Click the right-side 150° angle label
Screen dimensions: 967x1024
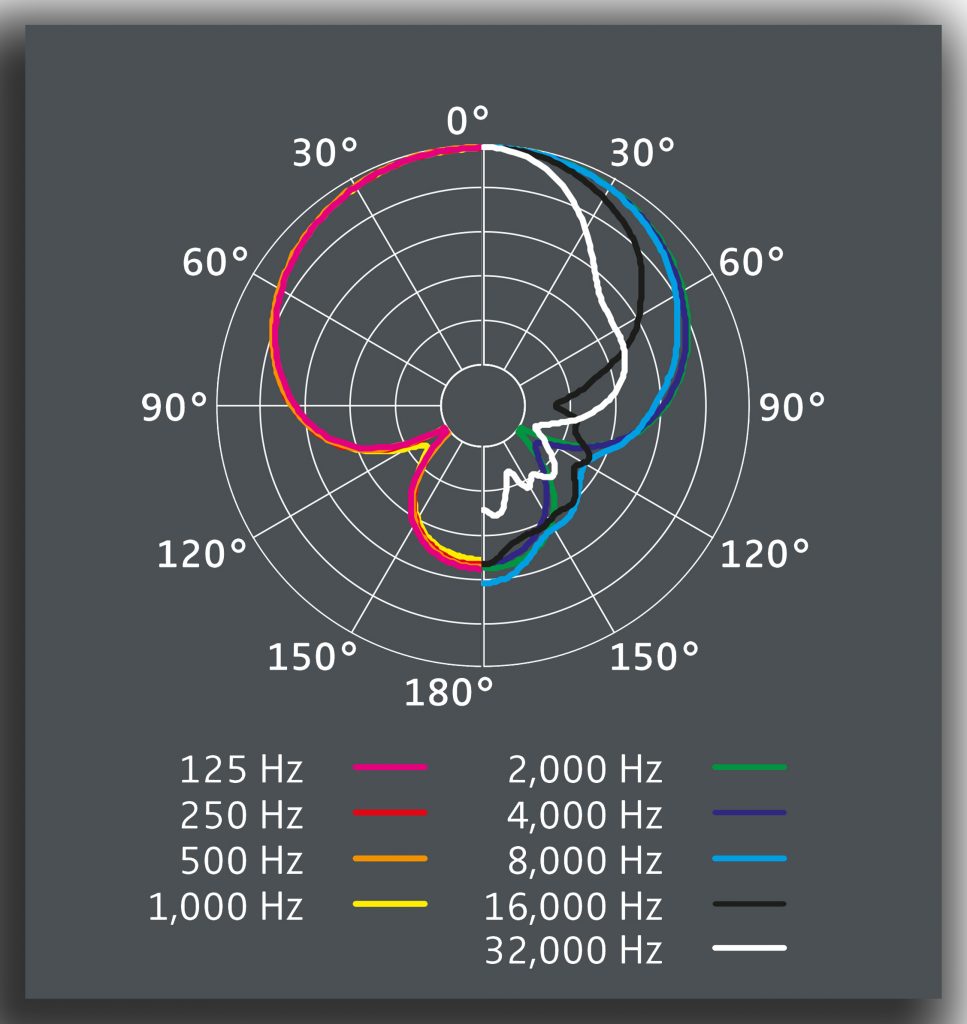click(654, 656)
